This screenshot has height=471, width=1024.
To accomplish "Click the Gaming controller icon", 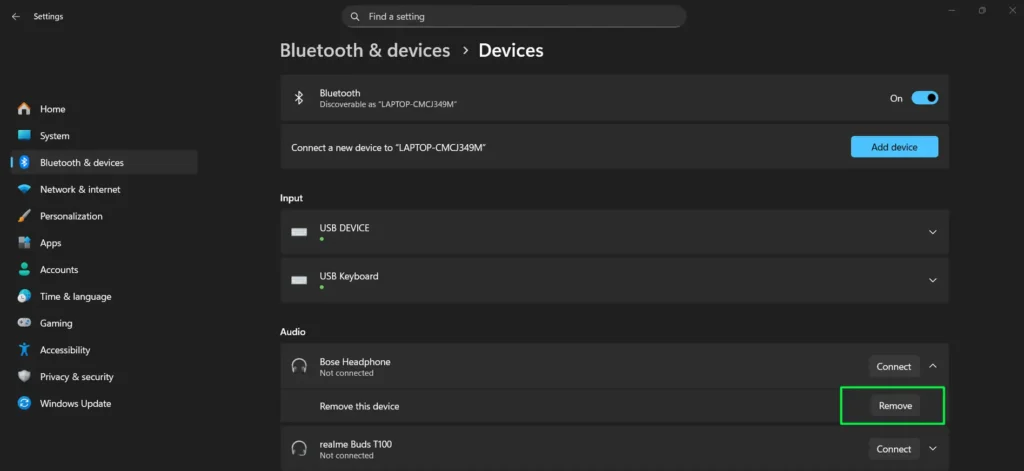I will click(24, 323).
